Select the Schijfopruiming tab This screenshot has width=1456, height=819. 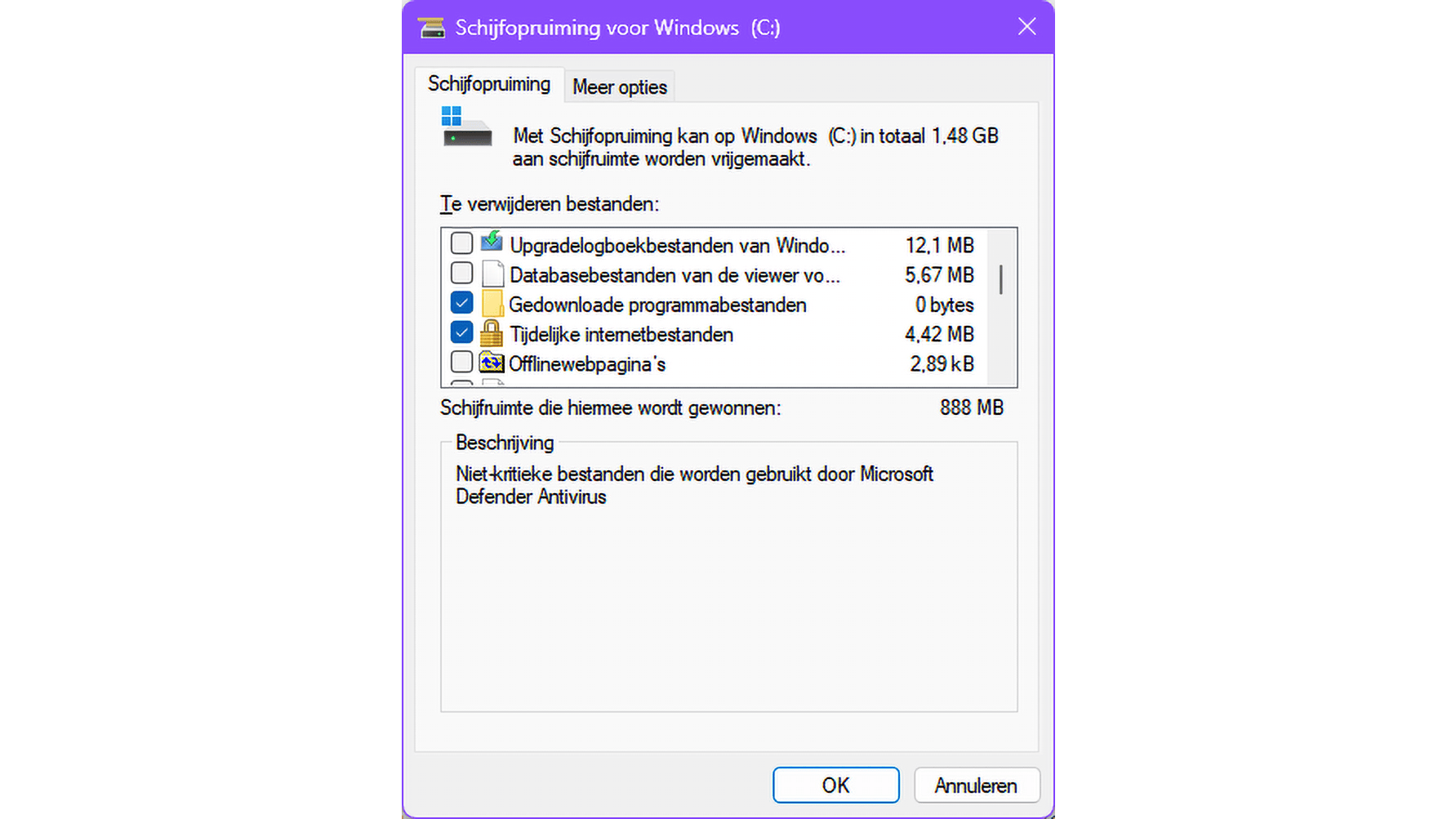(x=489, y=84)
